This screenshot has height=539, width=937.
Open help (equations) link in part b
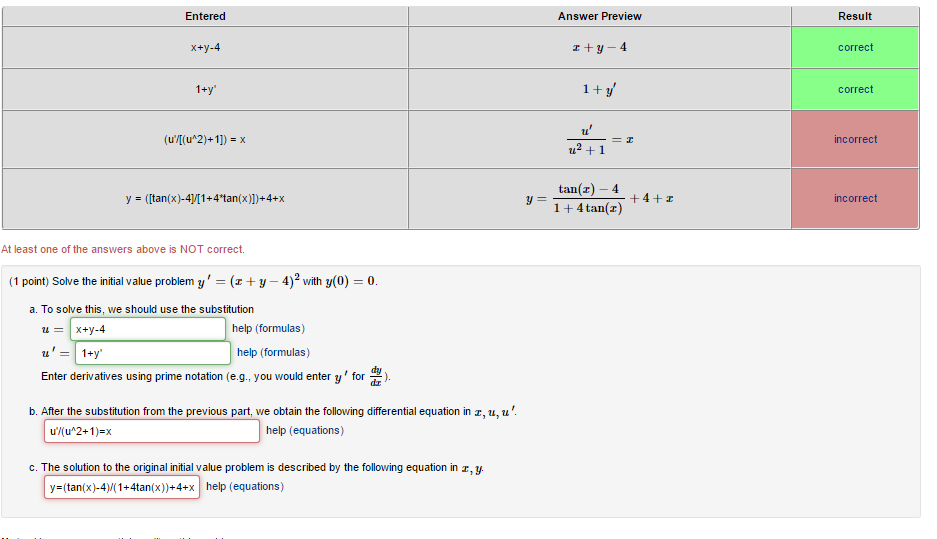[x=305, y=430]
